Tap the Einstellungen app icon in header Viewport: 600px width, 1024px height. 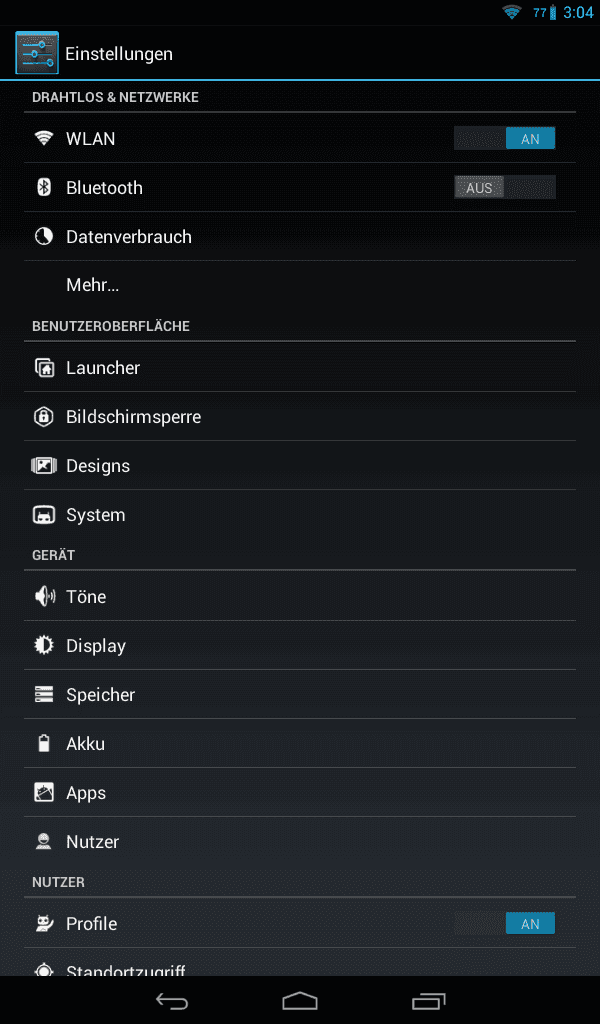[37, 53]
